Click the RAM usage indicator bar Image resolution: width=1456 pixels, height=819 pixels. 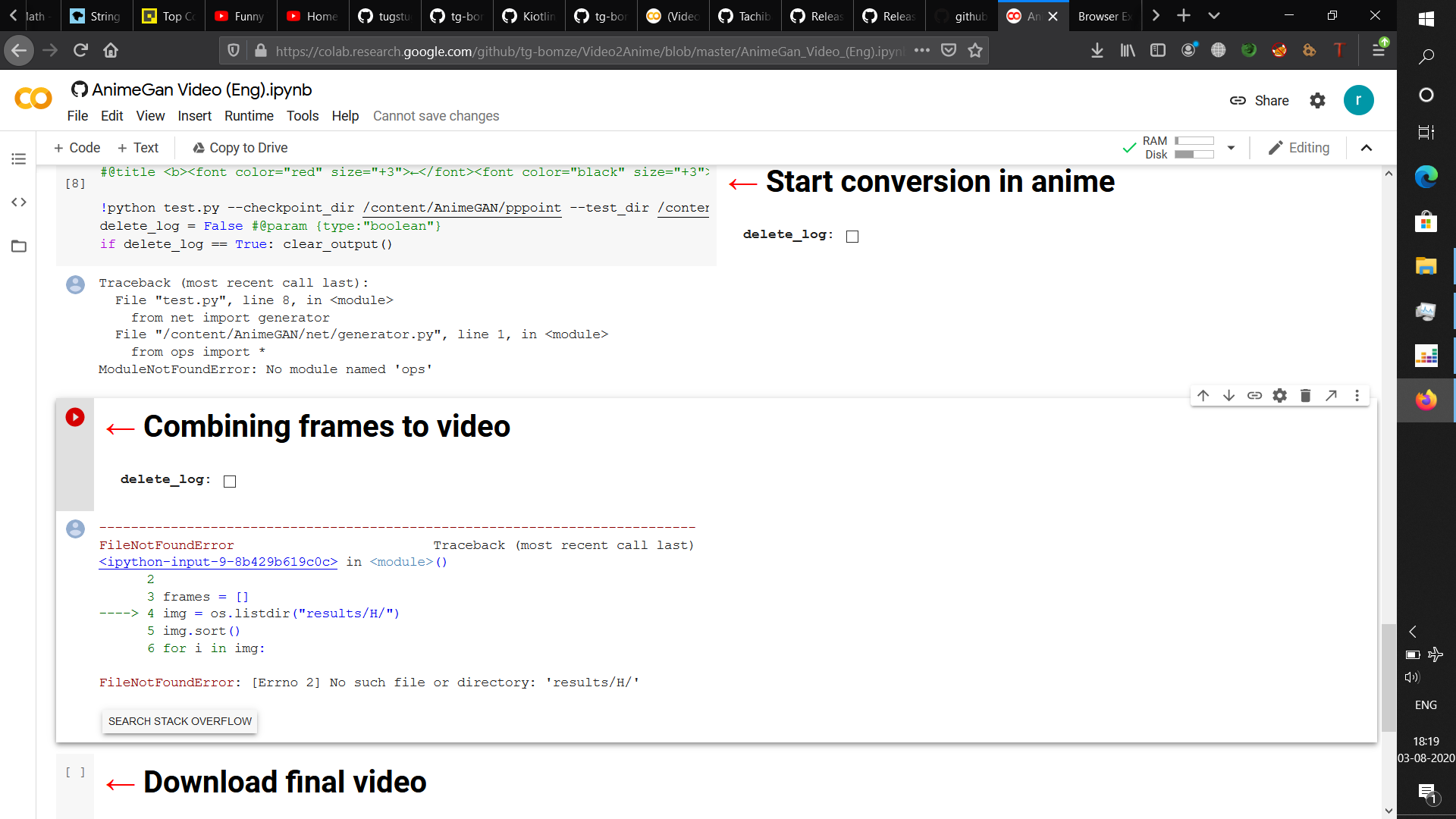(x=1196, y=141)
